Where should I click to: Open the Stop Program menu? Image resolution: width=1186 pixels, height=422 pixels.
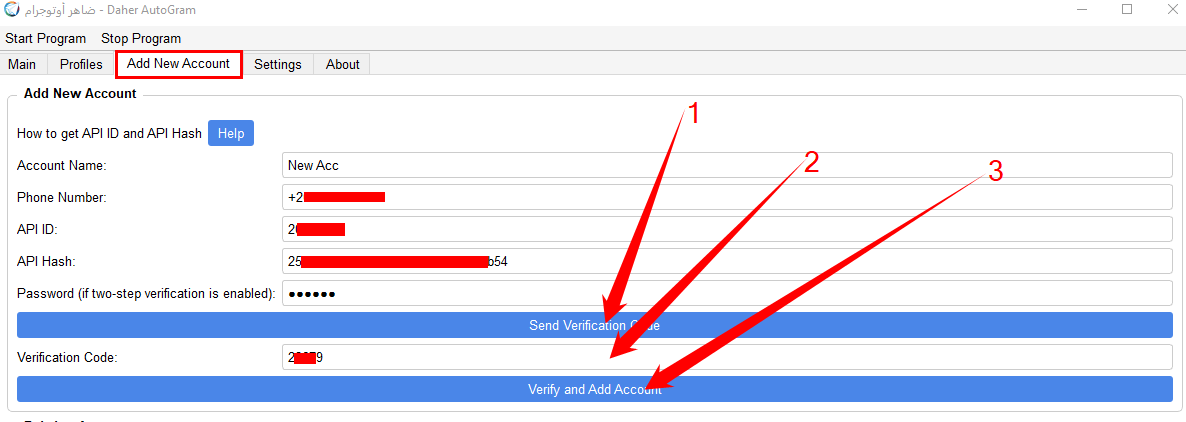coord(141,39)
